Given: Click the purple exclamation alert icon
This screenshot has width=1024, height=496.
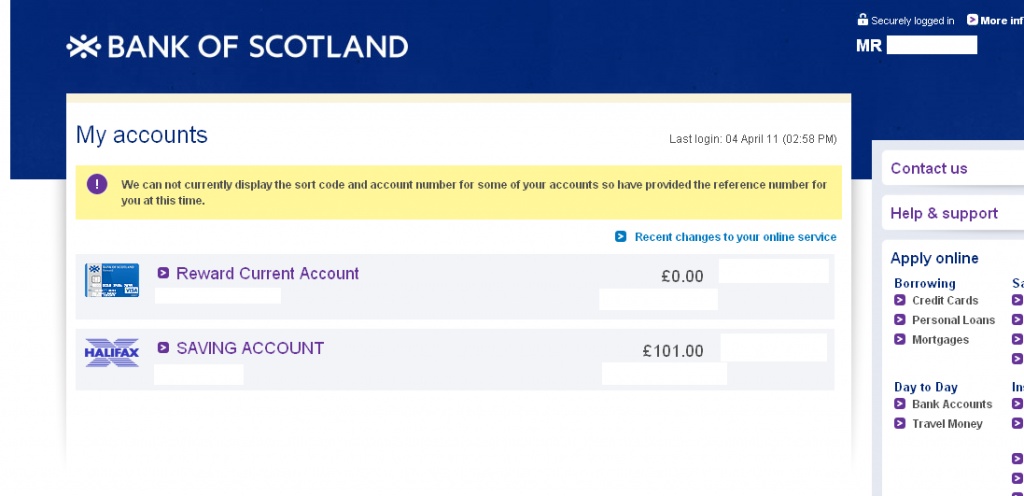Looking at the screenshot, I should 97,184.
